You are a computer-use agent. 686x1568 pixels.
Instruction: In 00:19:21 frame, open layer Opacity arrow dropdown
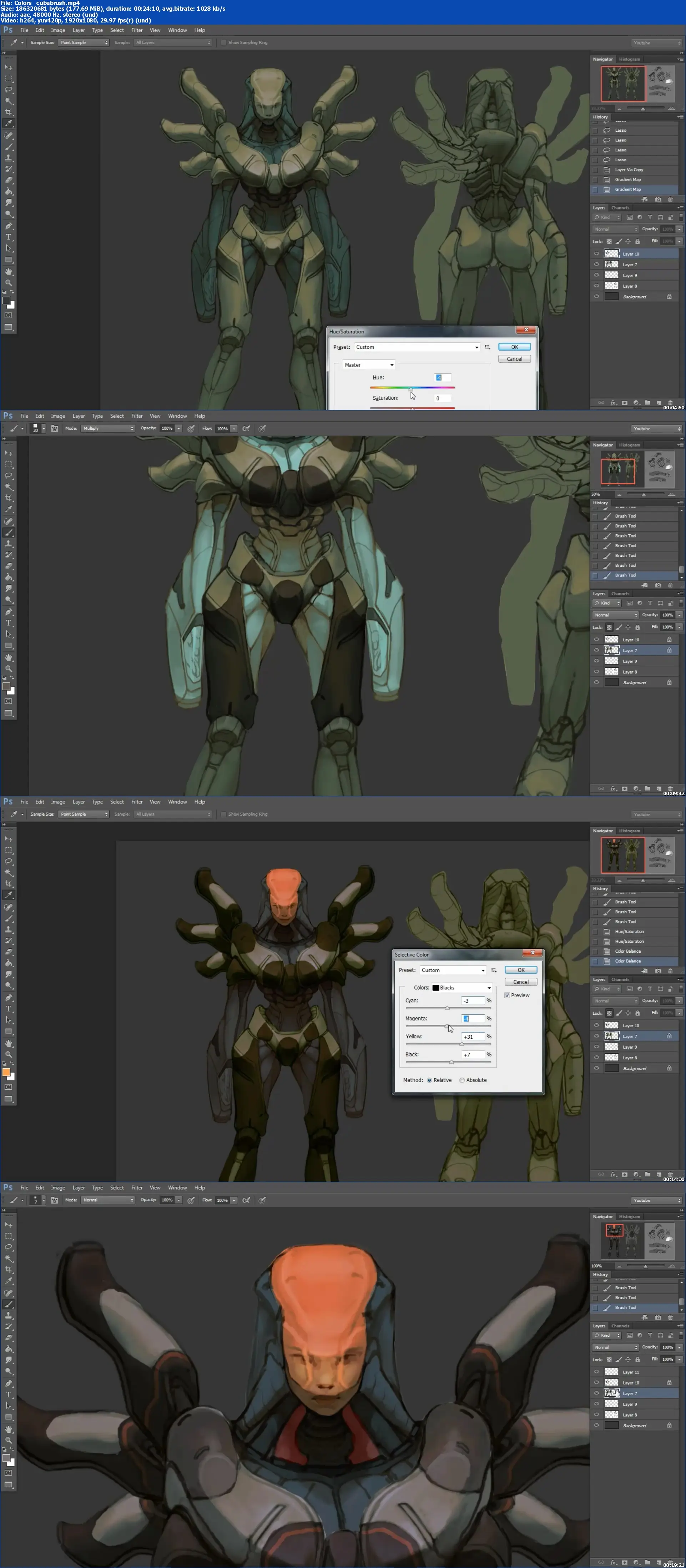679,1347
